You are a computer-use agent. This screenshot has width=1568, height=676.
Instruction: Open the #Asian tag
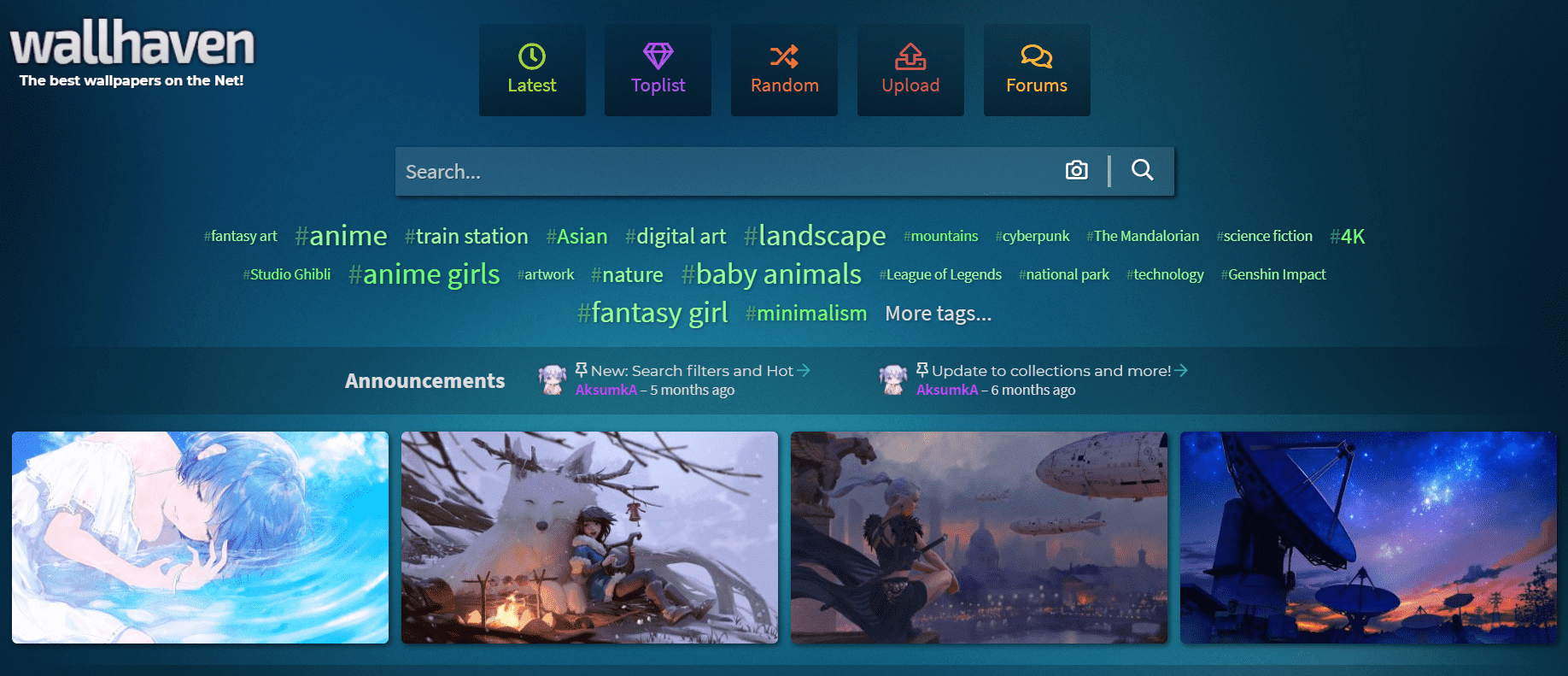[x=576, y=236]
